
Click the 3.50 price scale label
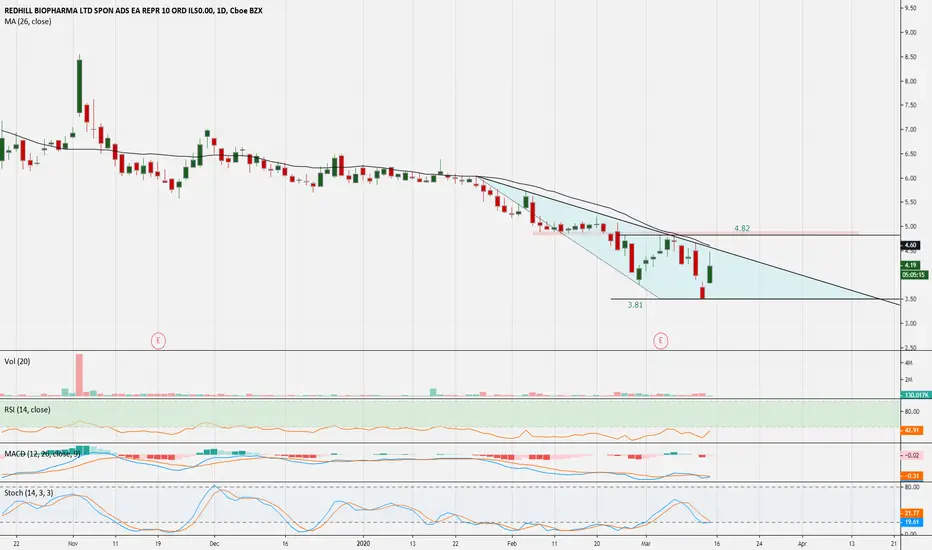coord(910,299)
